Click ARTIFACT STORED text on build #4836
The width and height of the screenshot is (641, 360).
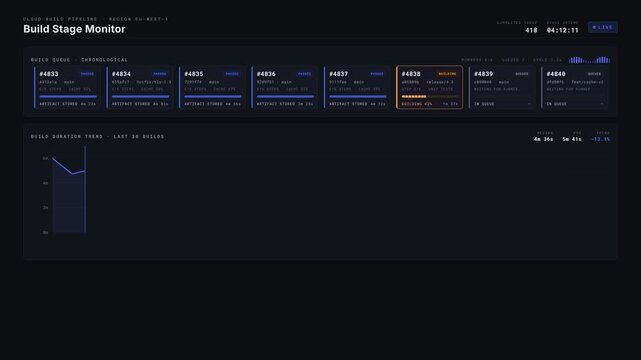coord(276,104)
